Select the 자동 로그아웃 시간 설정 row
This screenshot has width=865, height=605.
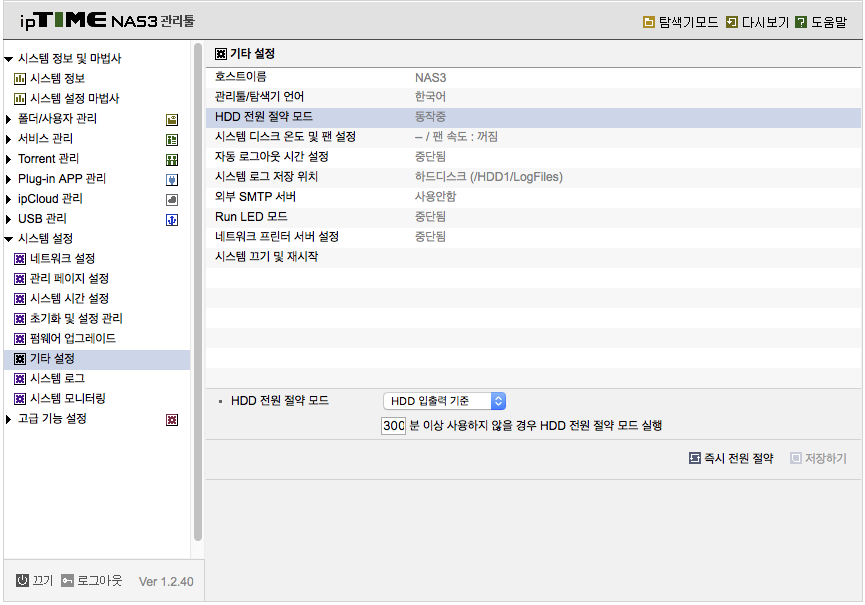pyautogui.click(x=533, y=157)
